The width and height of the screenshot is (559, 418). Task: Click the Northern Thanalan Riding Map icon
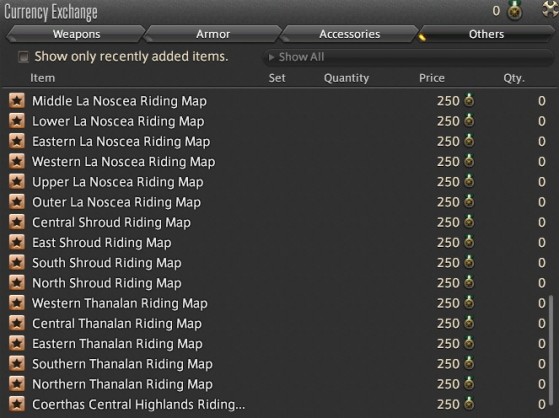(x=17, y=384)
